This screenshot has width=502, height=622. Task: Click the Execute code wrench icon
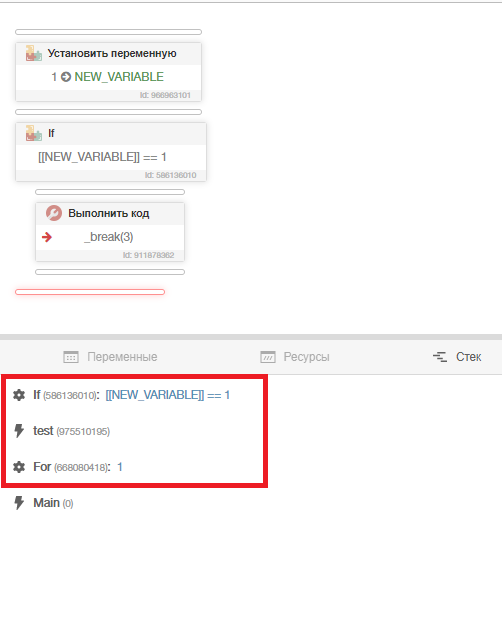[54, 213]
